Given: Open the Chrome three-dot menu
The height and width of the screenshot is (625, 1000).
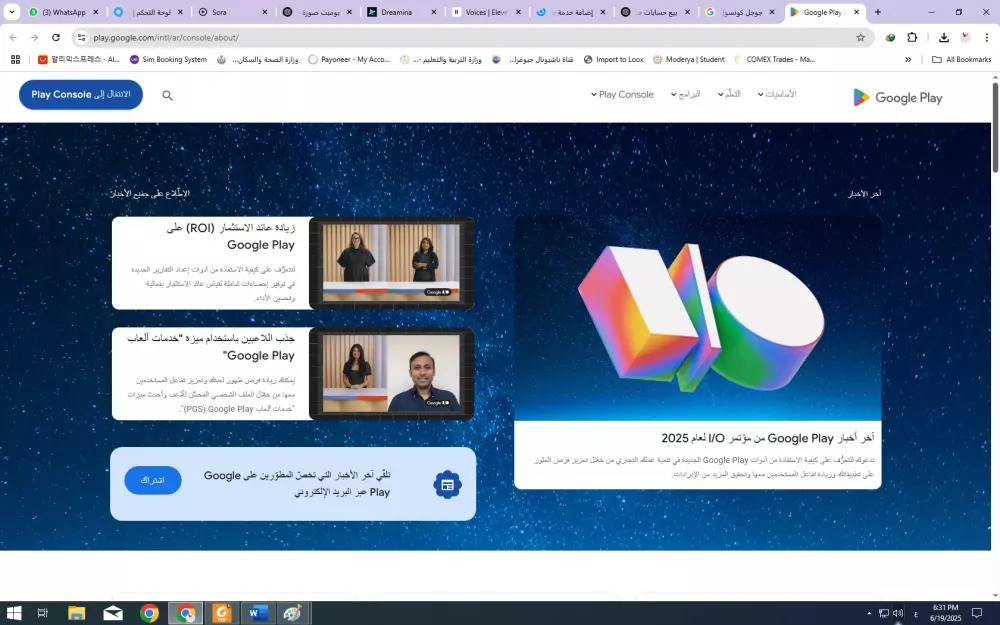Looking at the screenshot, I should pyautogui.click(x=987, y=36).
